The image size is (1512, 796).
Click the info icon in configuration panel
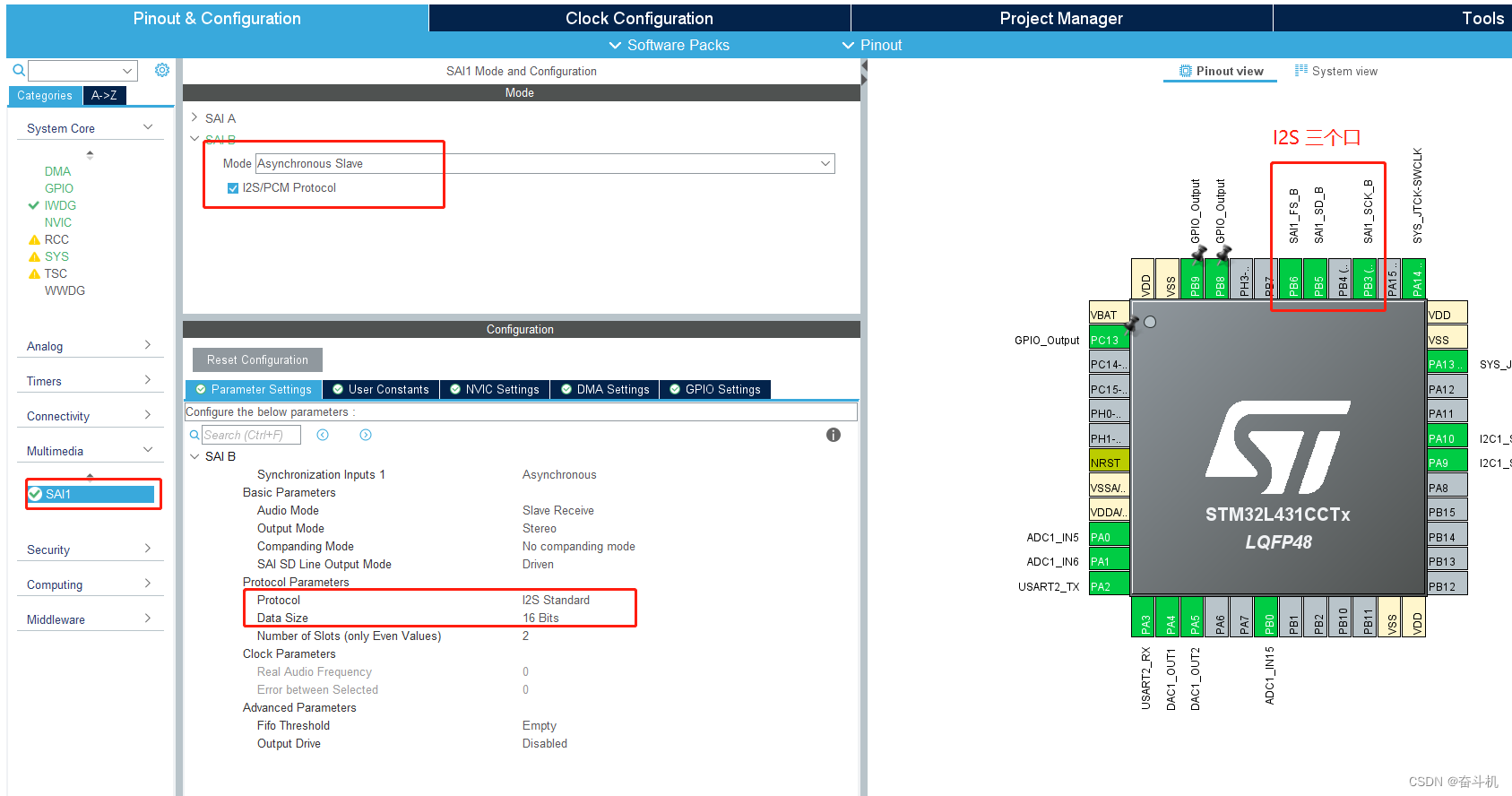pyautogui.click(x=834, y=435)
